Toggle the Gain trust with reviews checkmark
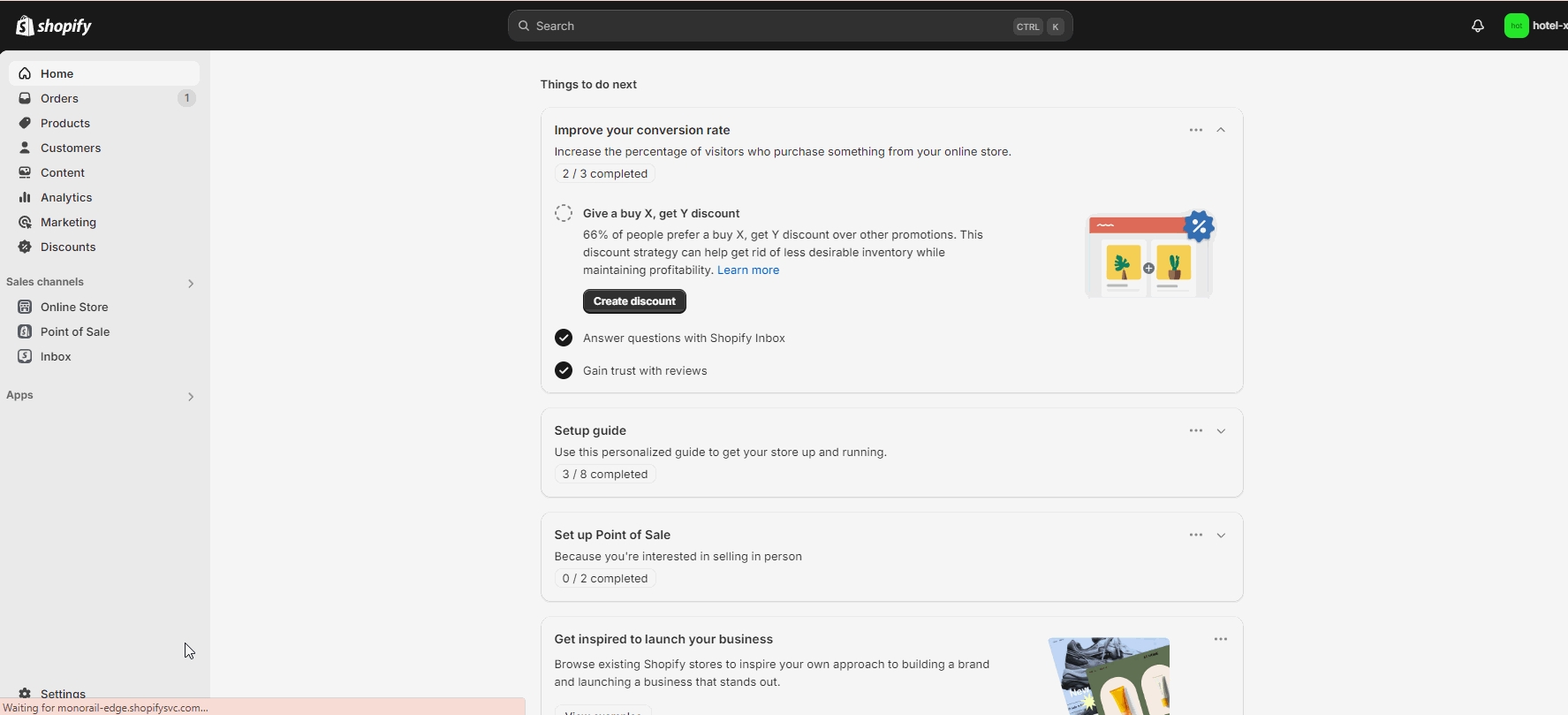 click(564, 370)
